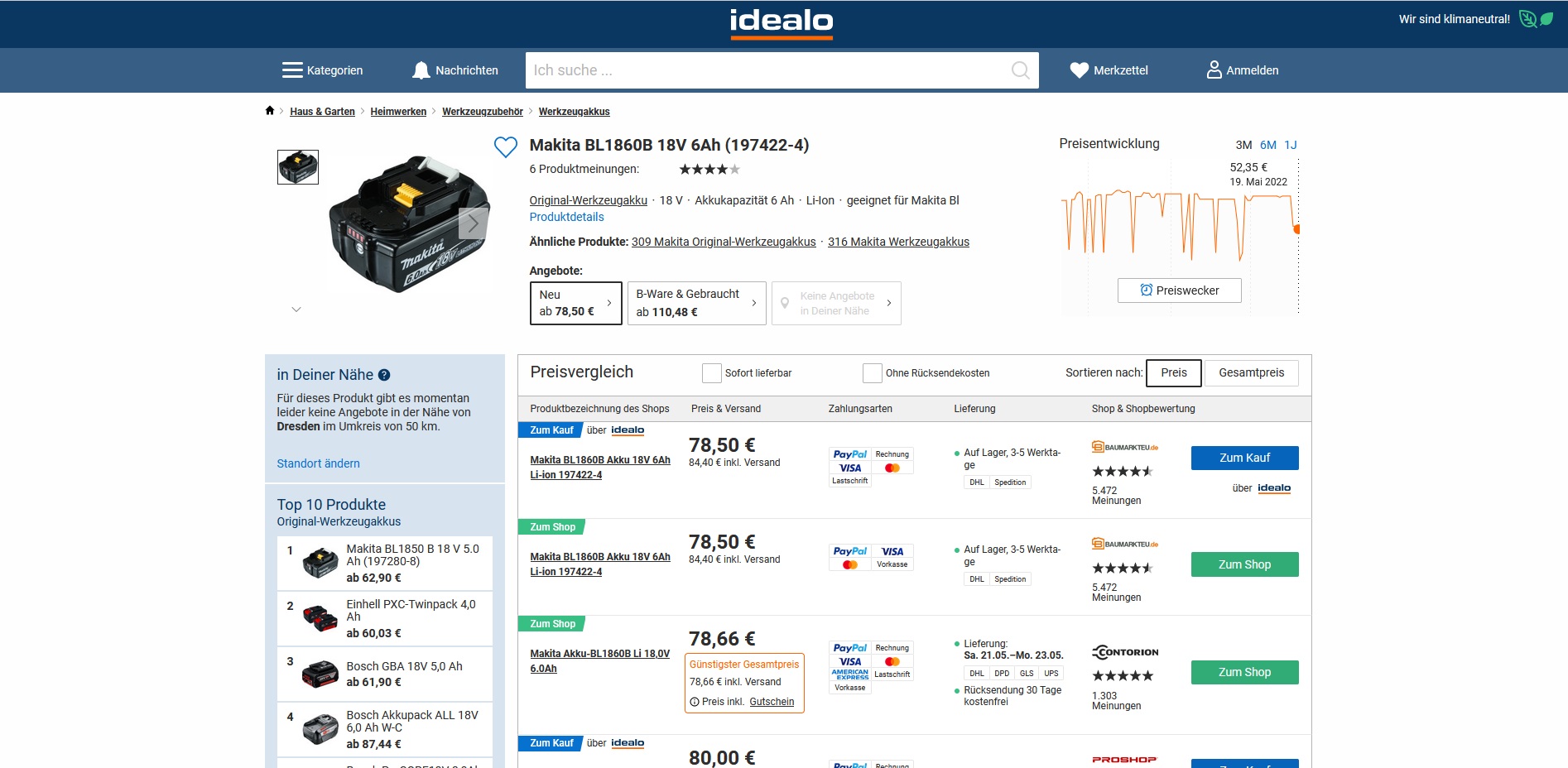This screenshot has height=768, width=1568.
Task: Open Makita BL1850 B top product
Action: click(384, 564)
